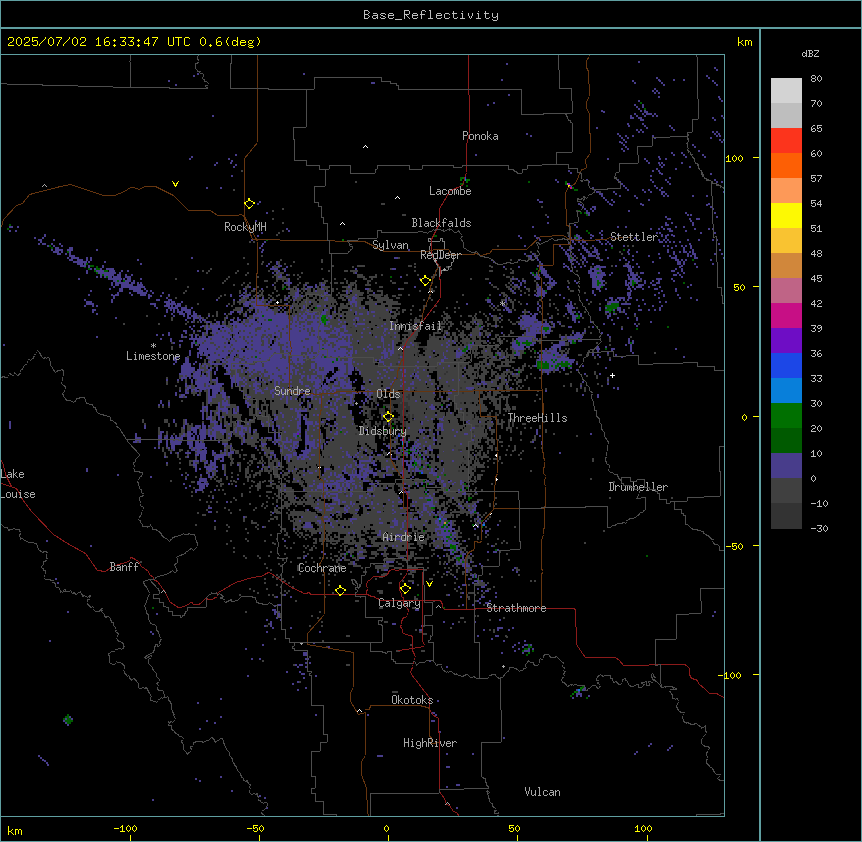862x842 pixels.
Task: Pick the blue 36 dBZ legend swatch
Action: tap(786, 365)
